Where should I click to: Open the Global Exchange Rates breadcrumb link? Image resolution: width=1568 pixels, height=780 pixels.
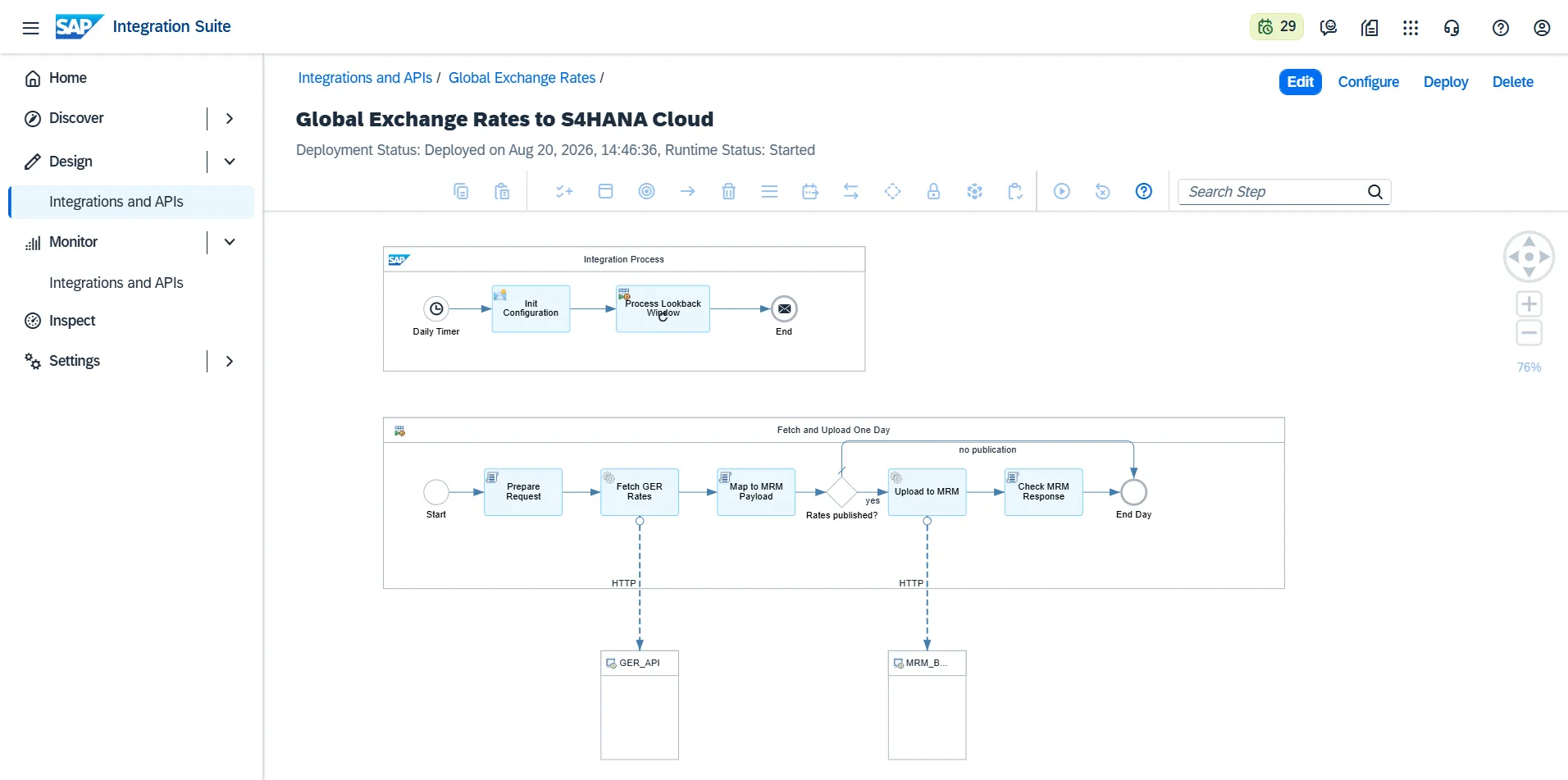[x=522, y=78]
